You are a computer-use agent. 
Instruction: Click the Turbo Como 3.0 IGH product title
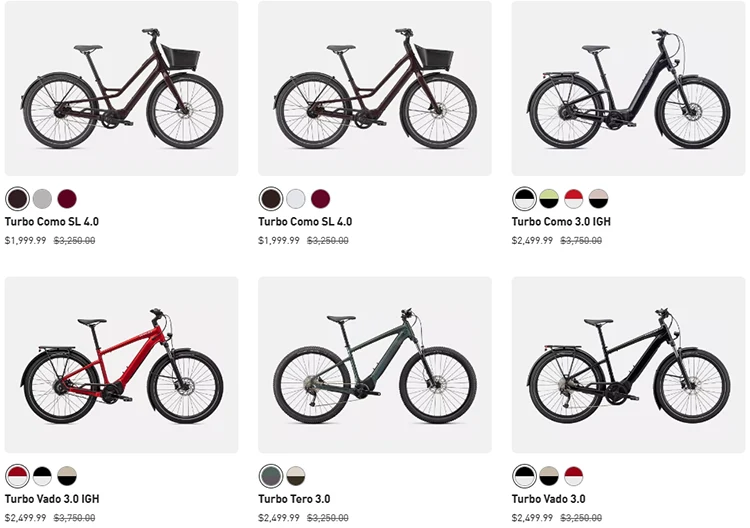(561, 221)
